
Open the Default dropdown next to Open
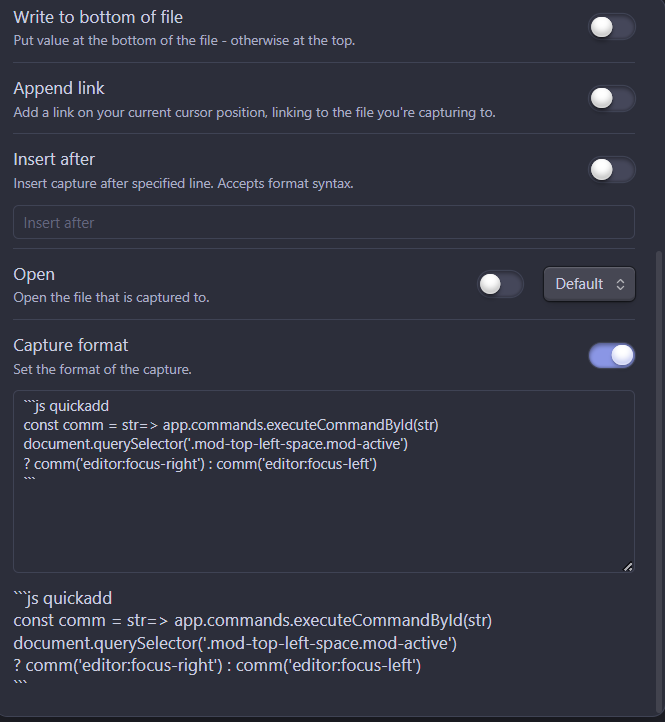pos(589,284)
